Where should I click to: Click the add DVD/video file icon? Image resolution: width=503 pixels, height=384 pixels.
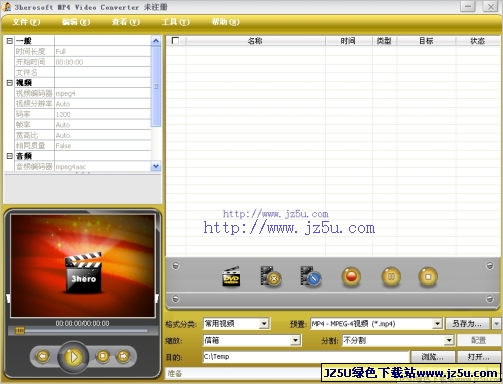[231, 277]
